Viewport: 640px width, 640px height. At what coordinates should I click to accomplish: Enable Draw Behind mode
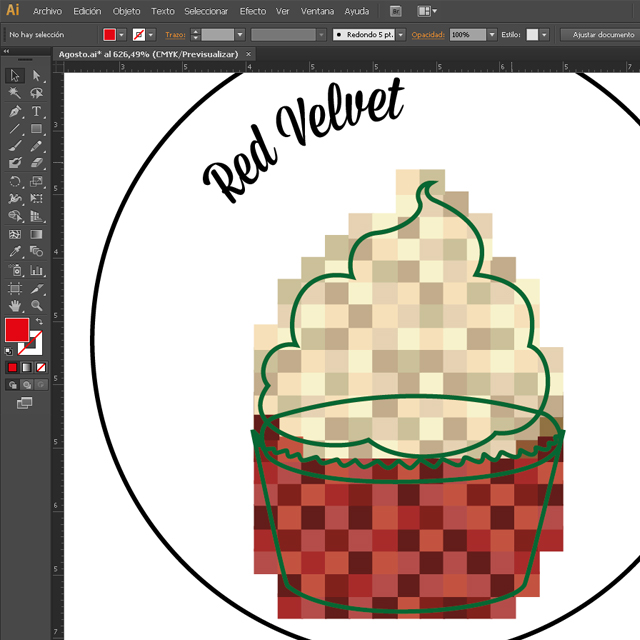(27, 384)
